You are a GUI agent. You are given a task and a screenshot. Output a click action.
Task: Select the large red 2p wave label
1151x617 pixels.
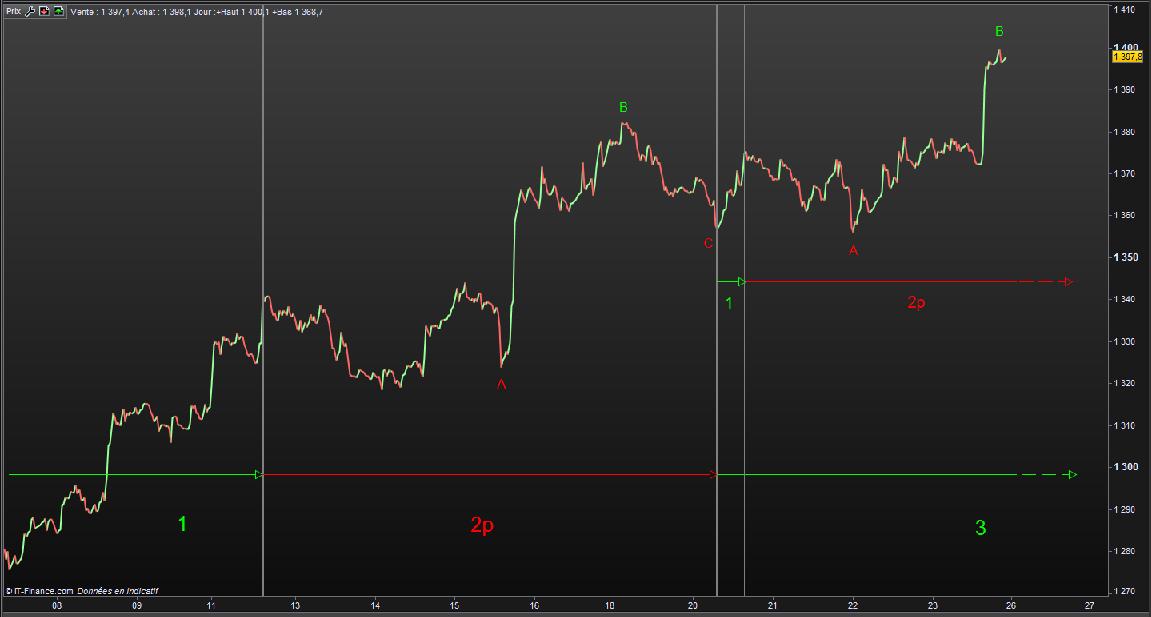(481, 526)
